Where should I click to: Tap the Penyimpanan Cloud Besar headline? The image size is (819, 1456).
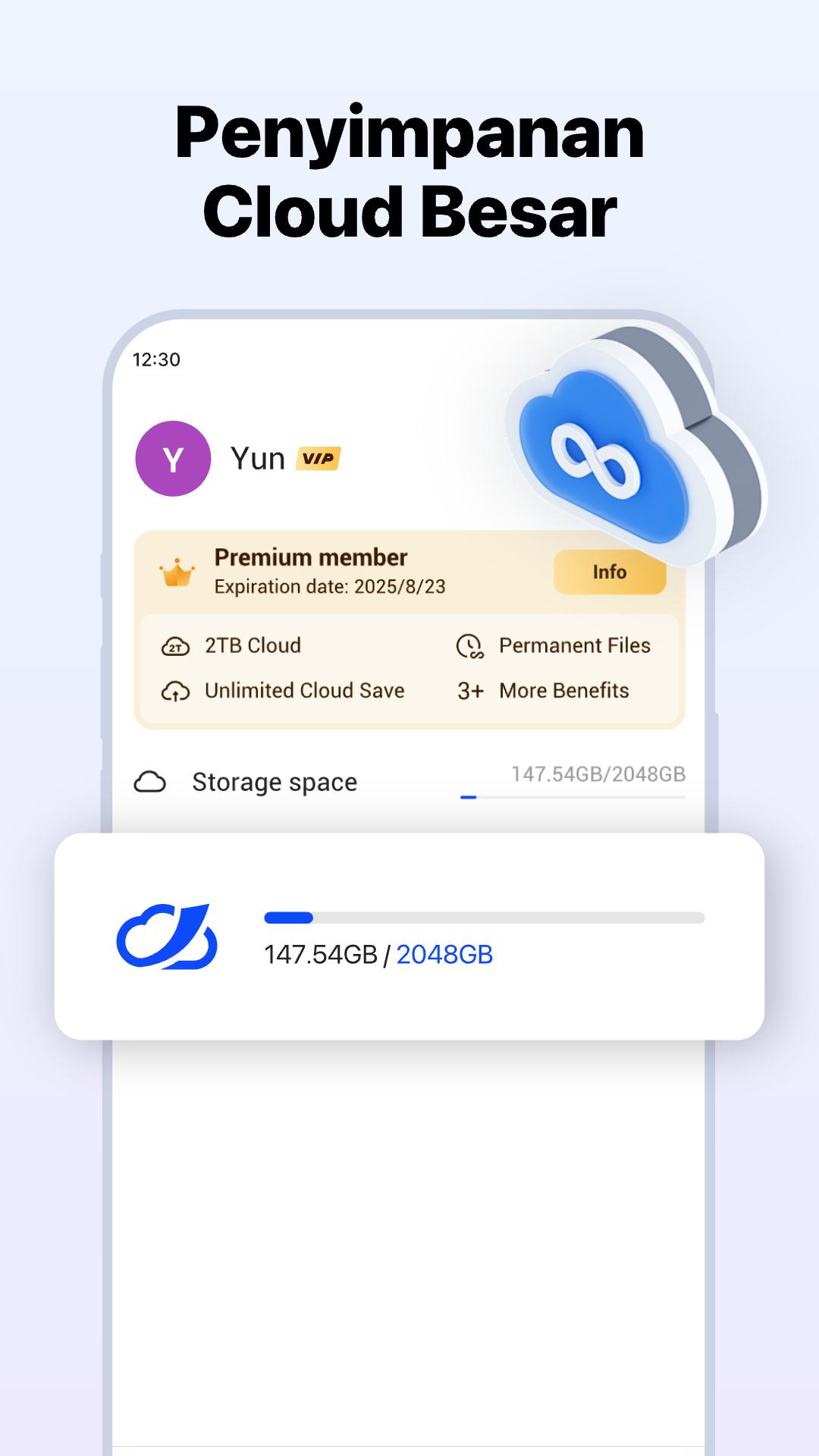click(x=409, y=172)
